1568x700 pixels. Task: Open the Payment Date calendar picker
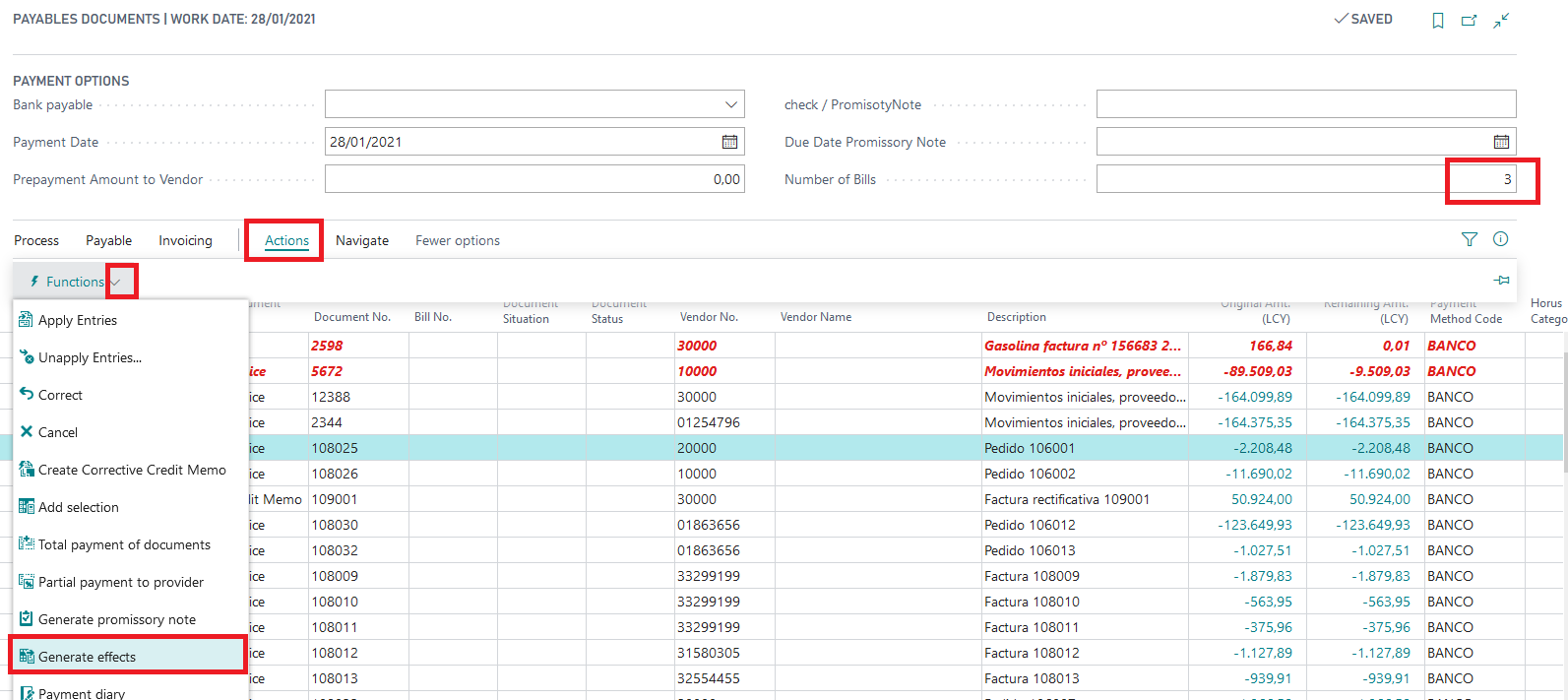click(x=729, y=142)
